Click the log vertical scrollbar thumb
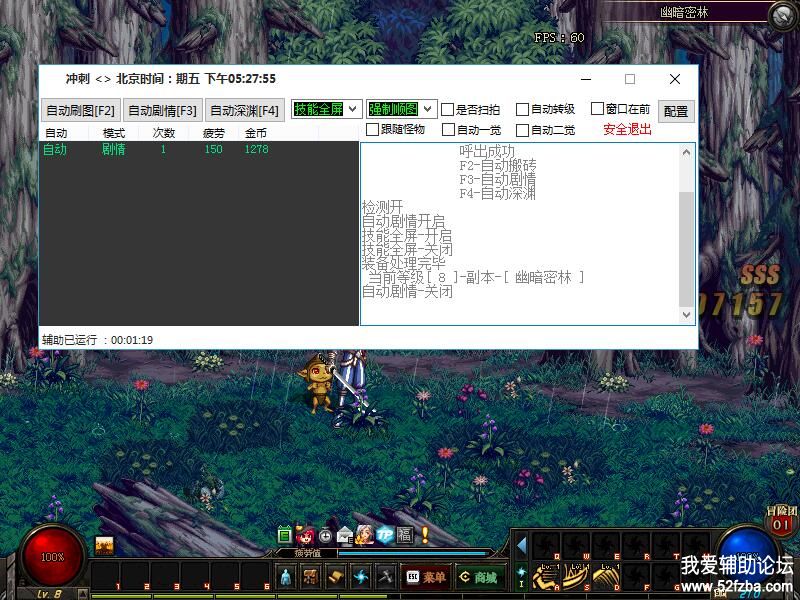The width and height of the screenshot is (800, 600). point(686,249)
